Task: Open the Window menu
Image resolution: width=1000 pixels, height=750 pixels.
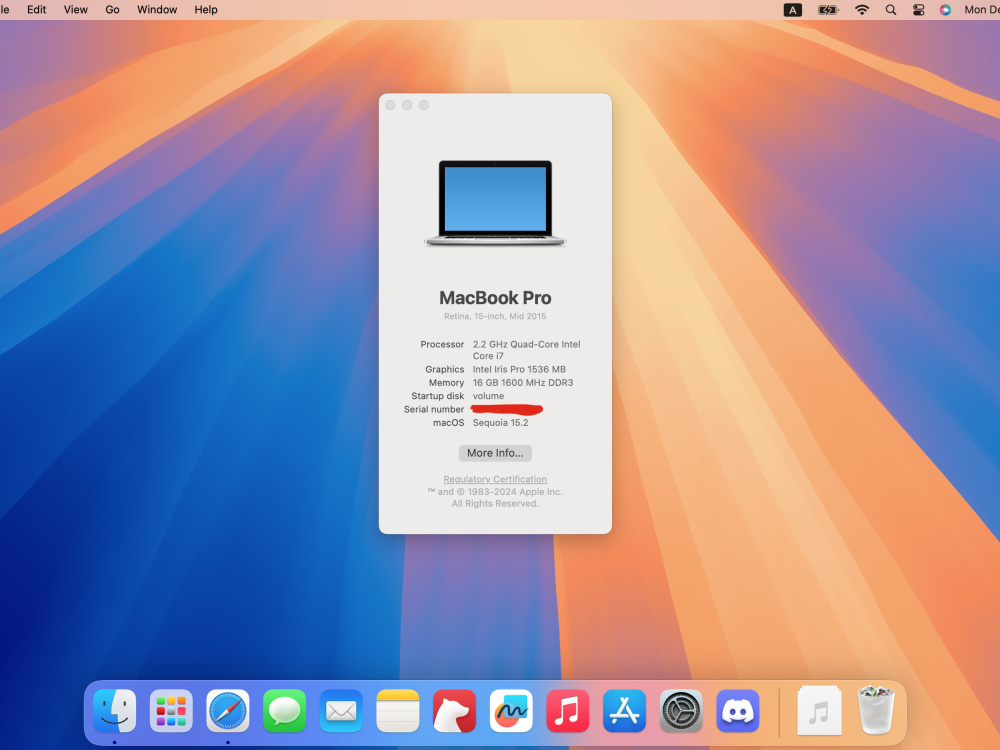Action: point(157,10)
